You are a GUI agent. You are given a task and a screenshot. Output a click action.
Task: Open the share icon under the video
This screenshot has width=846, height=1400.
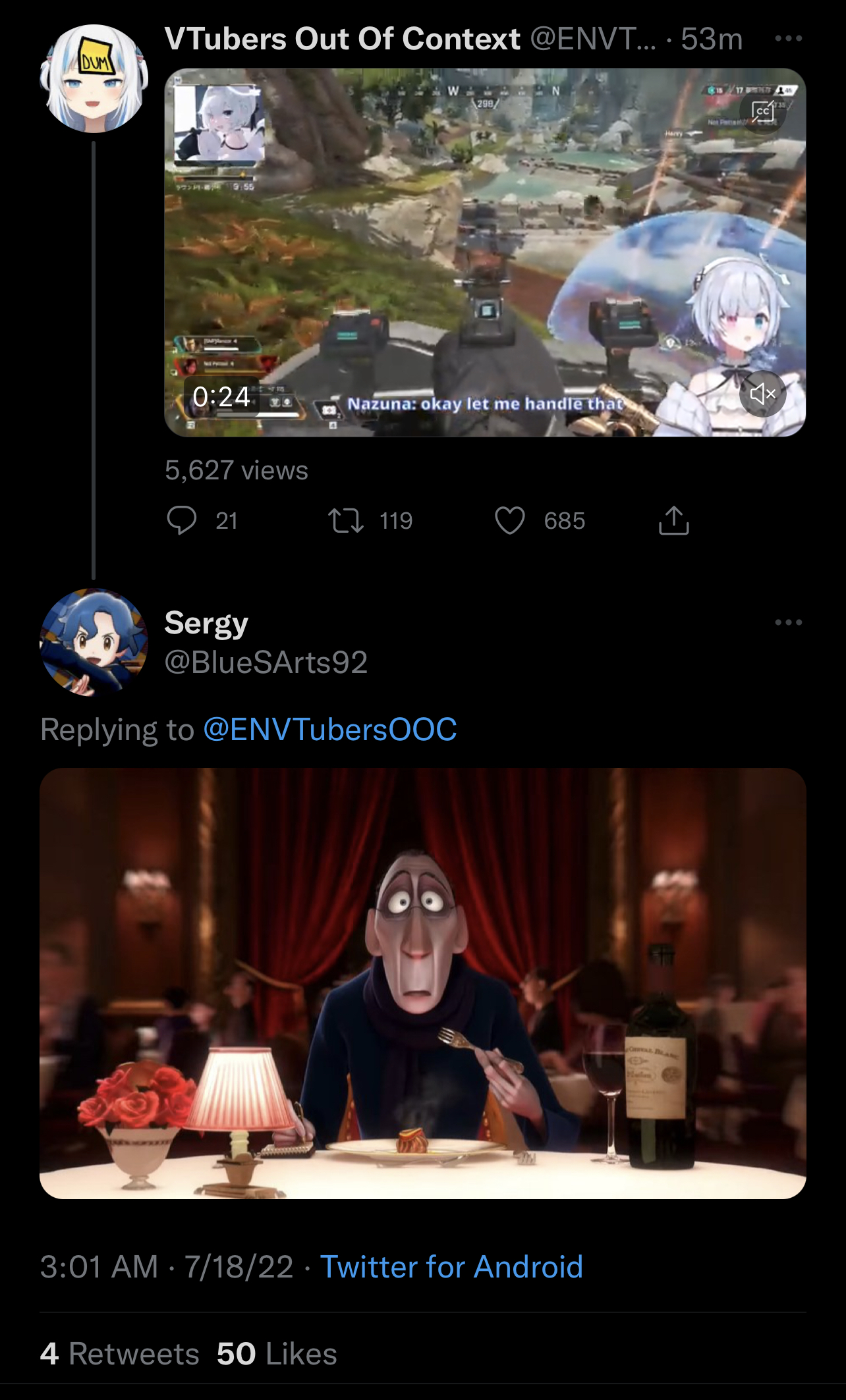pos(673,520)
